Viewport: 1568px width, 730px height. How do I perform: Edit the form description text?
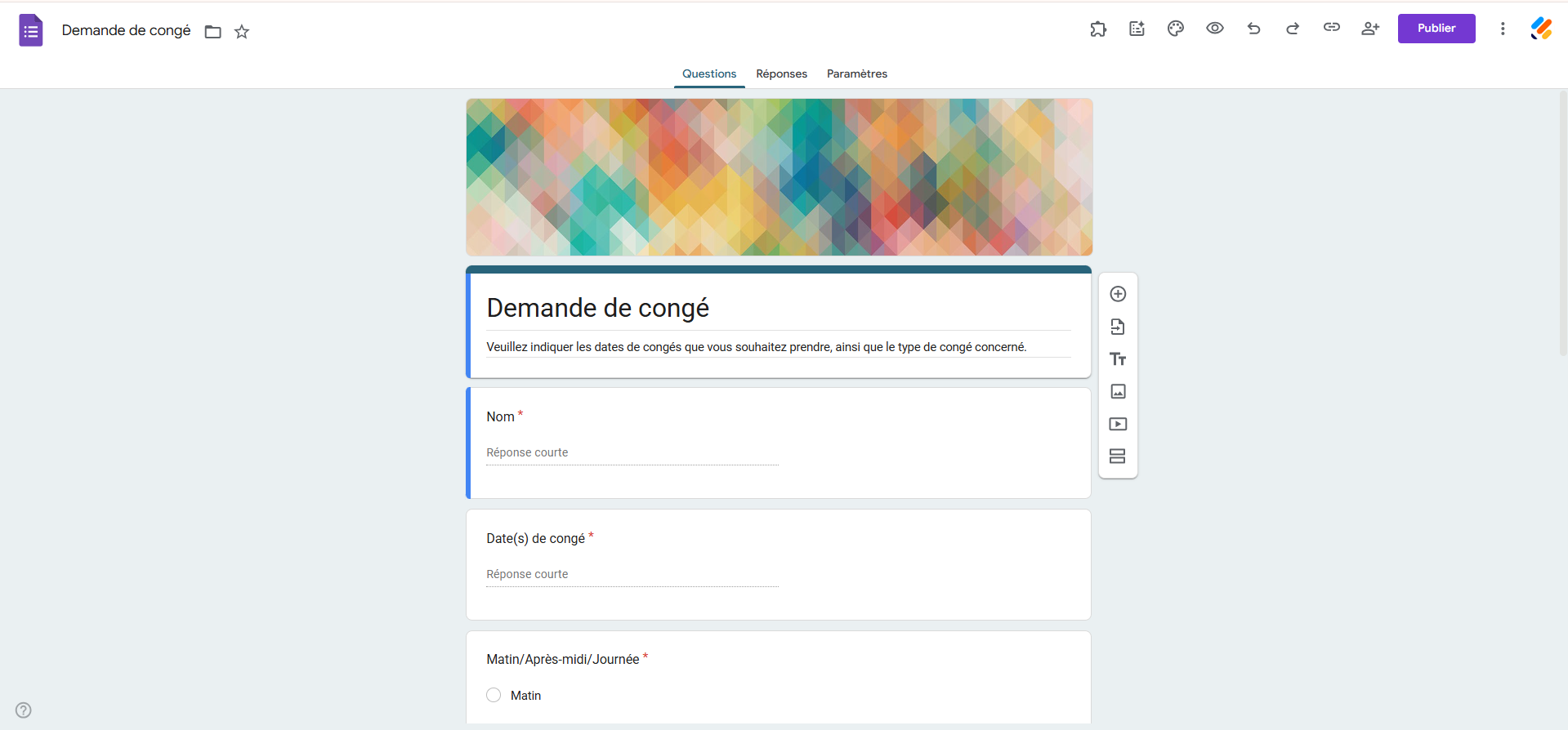point(756,347)
